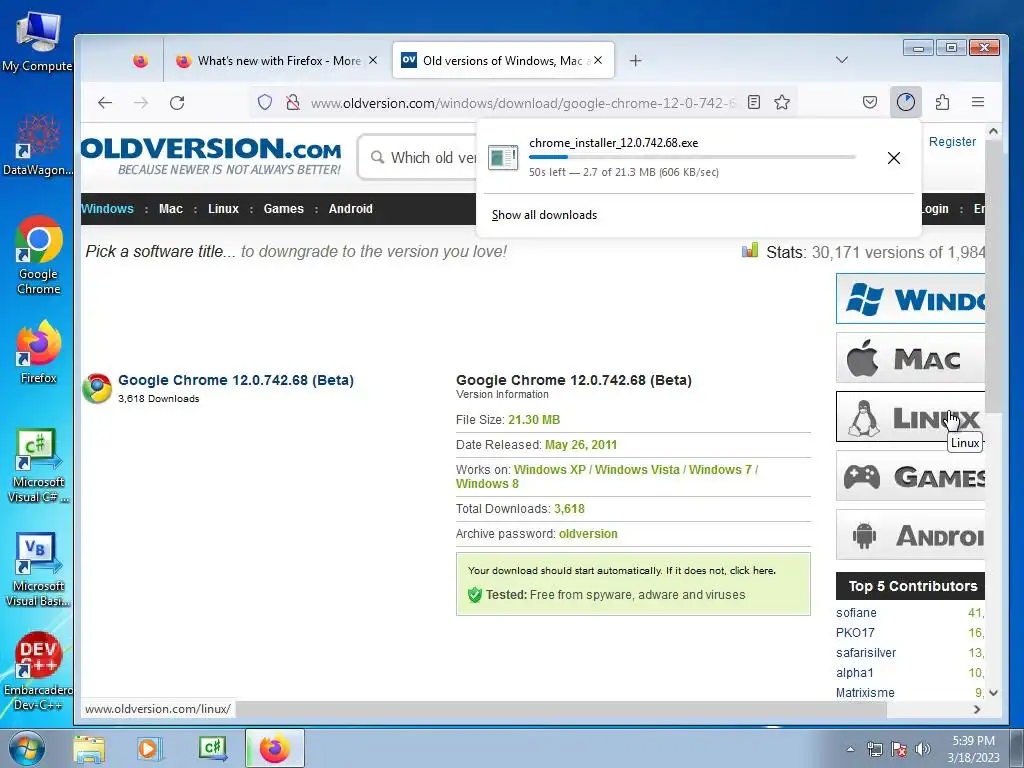Open the Firefox hamburger application menu

(x=978, y=102)
